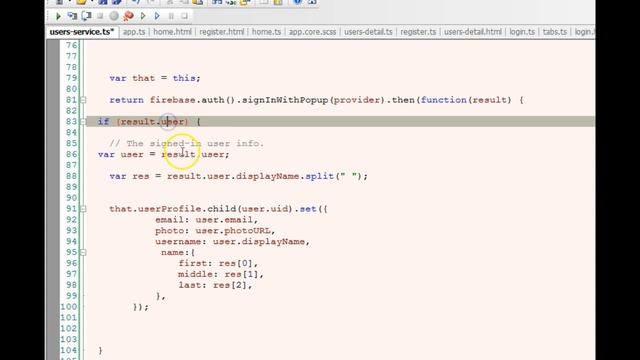The height and width of the screenshot is (360, 640).
Task: Click in 'var that = this;' line
Action: (155, 78)
